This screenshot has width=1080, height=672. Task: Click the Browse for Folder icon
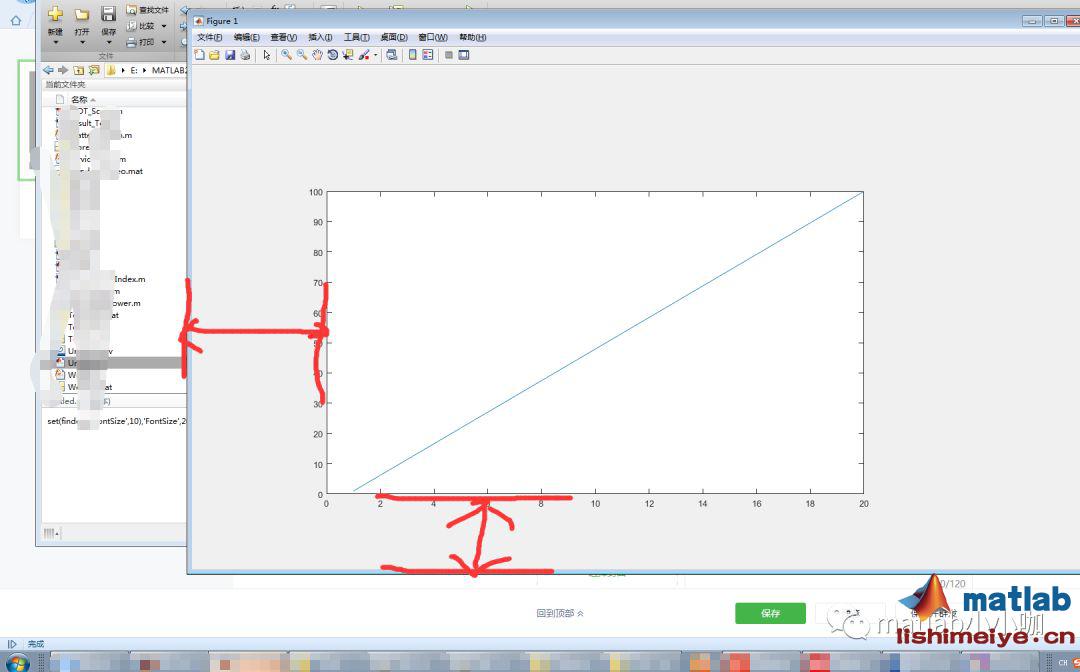[94, 70]
